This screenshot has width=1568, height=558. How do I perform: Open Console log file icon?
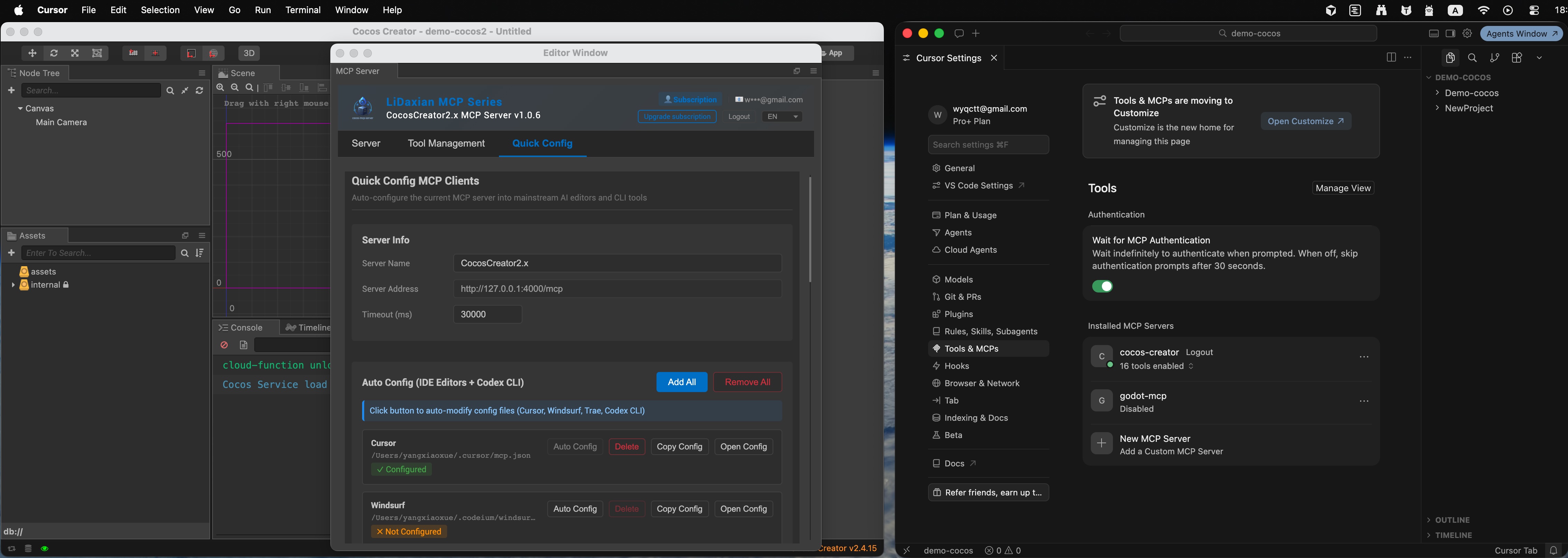[x=244, y=345]
